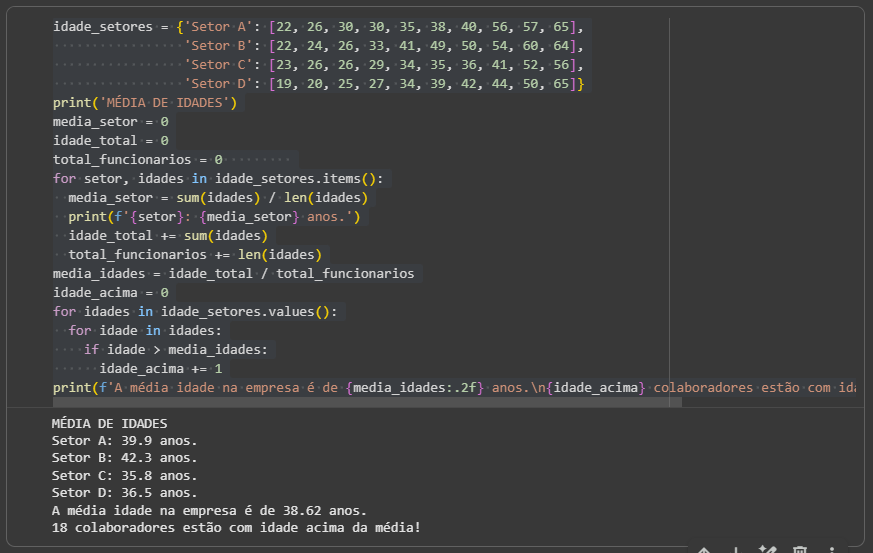Delete the cell with the trash icon

point(800,549)
